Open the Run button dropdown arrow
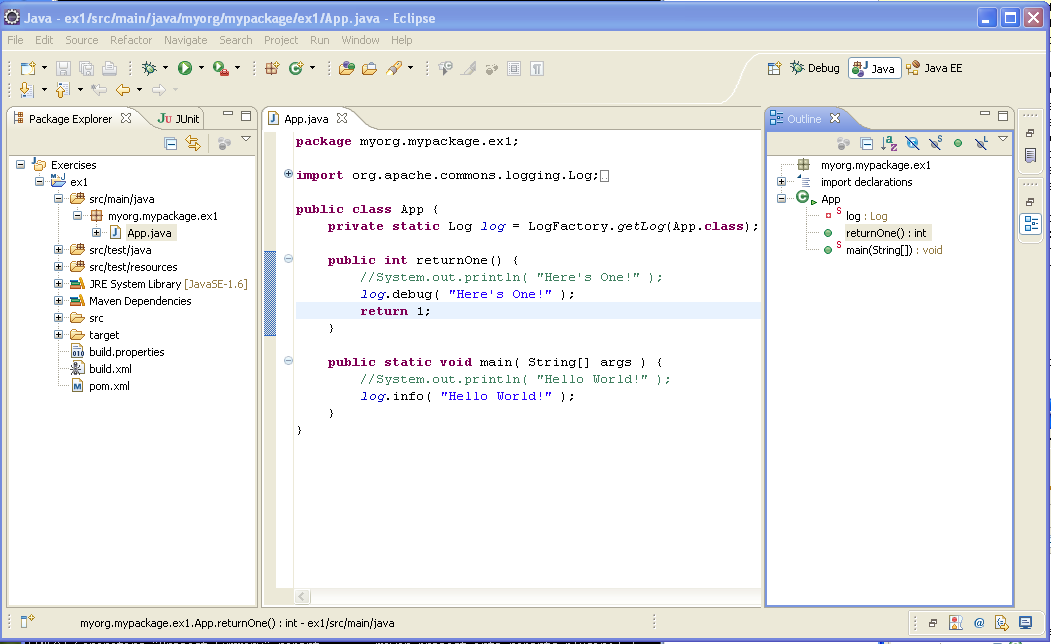 click(x=201, y=68)
